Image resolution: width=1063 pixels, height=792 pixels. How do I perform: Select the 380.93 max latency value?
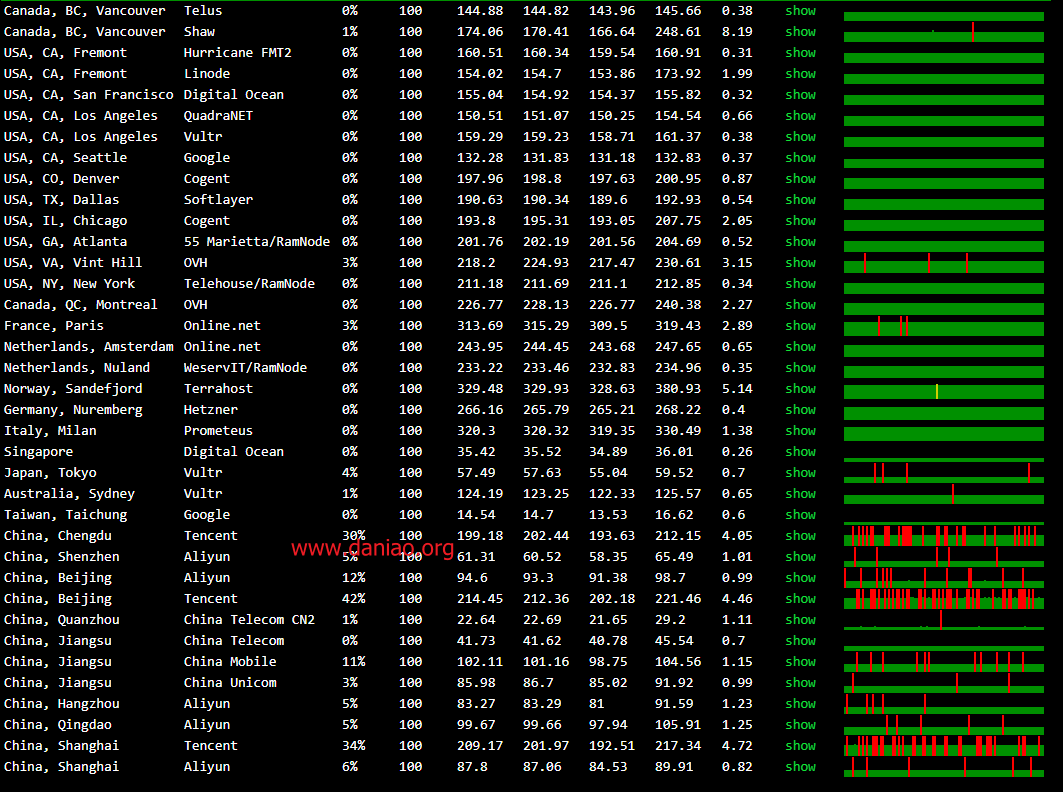point(678,389)
